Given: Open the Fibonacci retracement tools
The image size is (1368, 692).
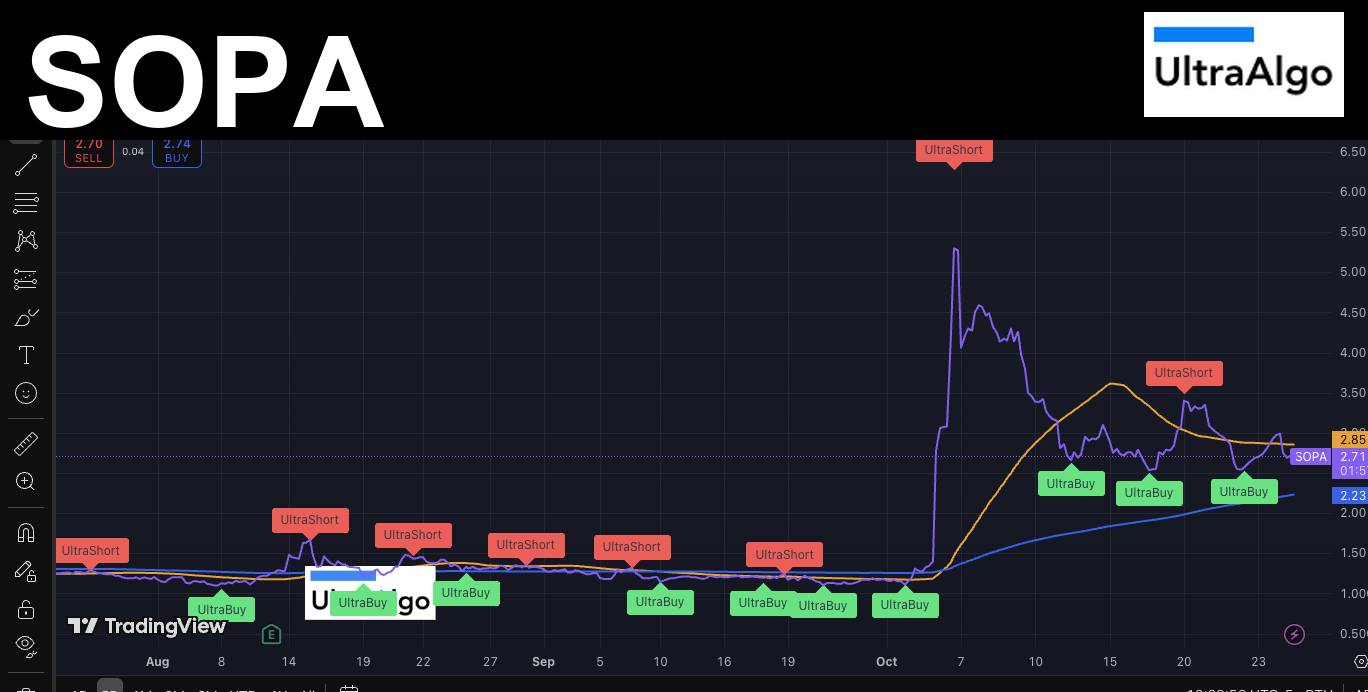Looking at the screenshot, I should tap(26, 203).
